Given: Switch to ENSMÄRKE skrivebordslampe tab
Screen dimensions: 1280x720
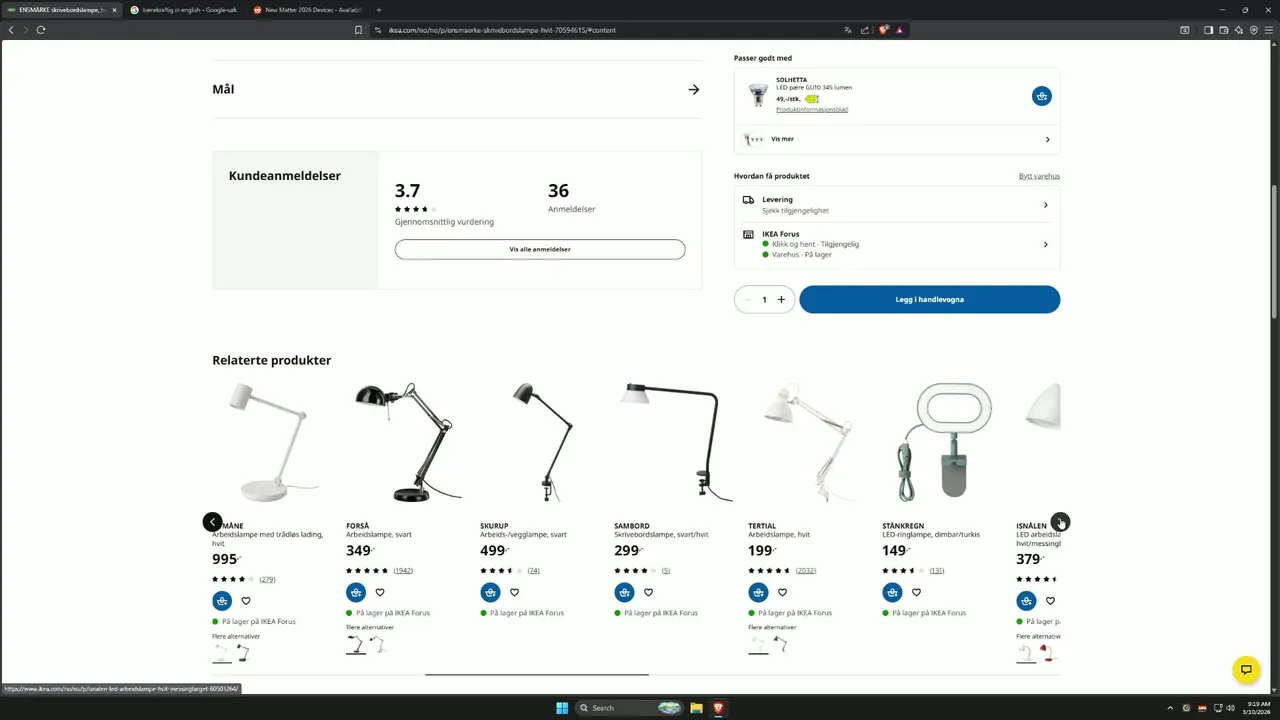Looking at the screenshot, I should coord(62,9).
